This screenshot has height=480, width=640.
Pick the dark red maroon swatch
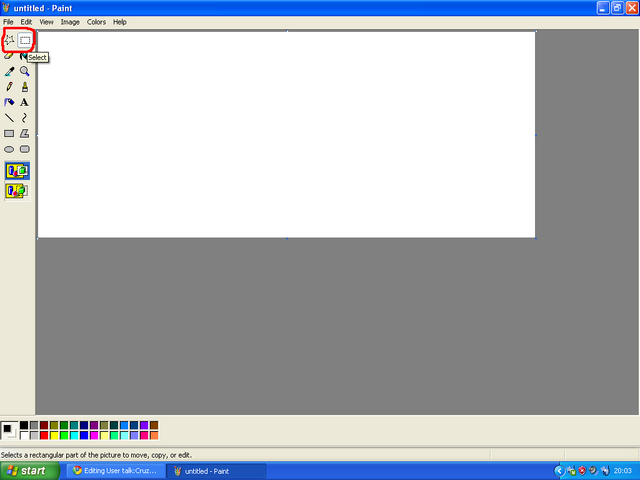tap(44, 426)
